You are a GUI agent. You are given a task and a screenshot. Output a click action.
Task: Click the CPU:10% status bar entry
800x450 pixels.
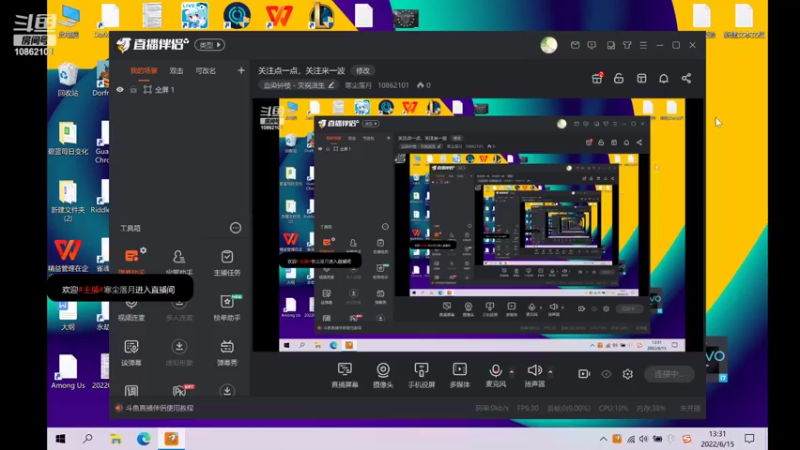614,408
